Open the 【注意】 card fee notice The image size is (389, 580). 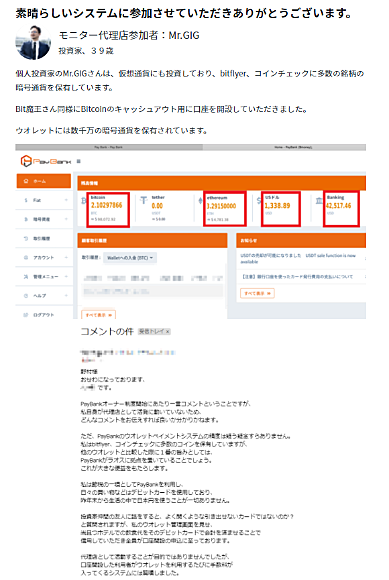click(297, 277)
